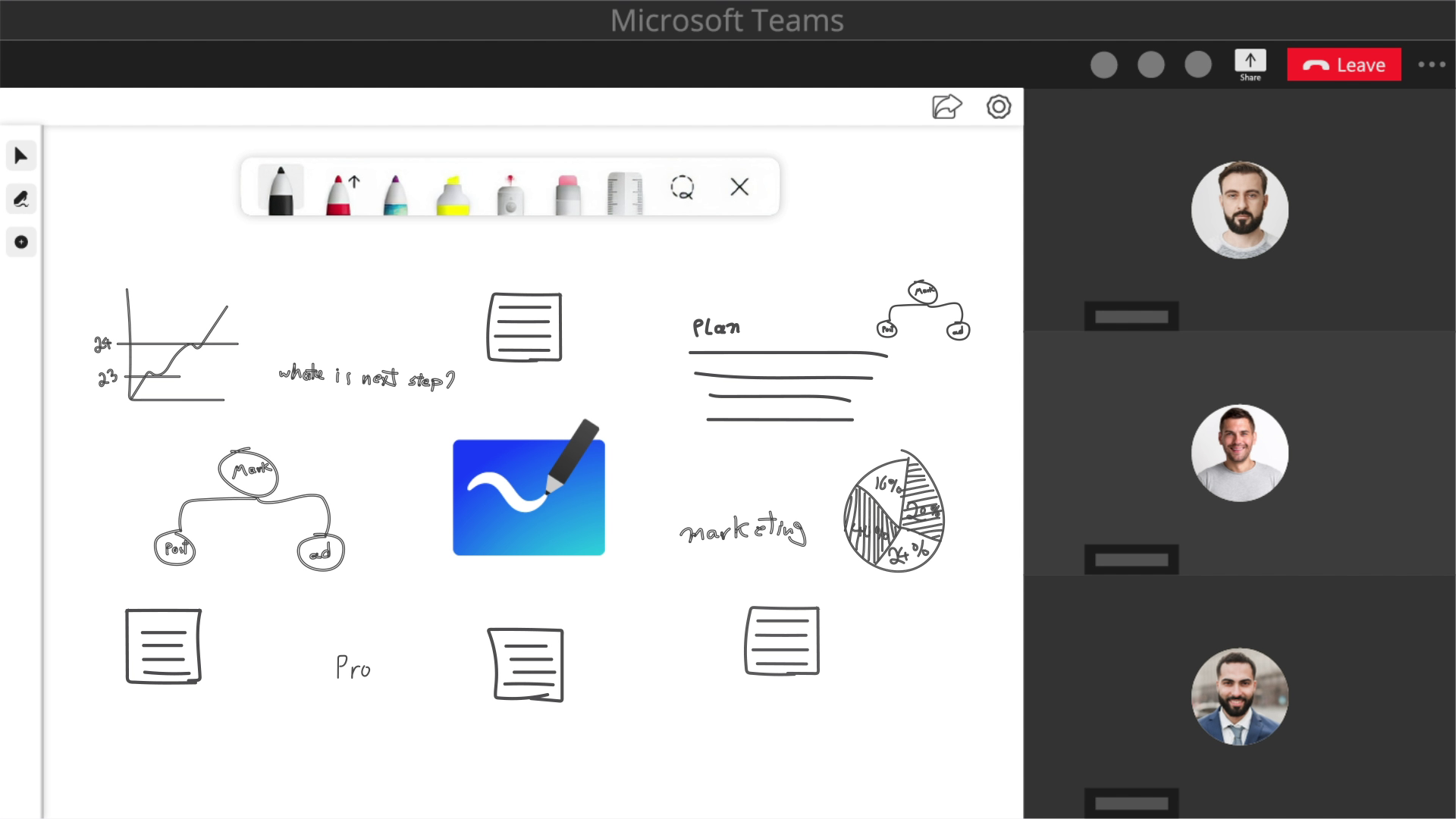Click the handwritten 'Plan' text
Viewport: 1456px width, 819px height.
click(x=716, y=328)
